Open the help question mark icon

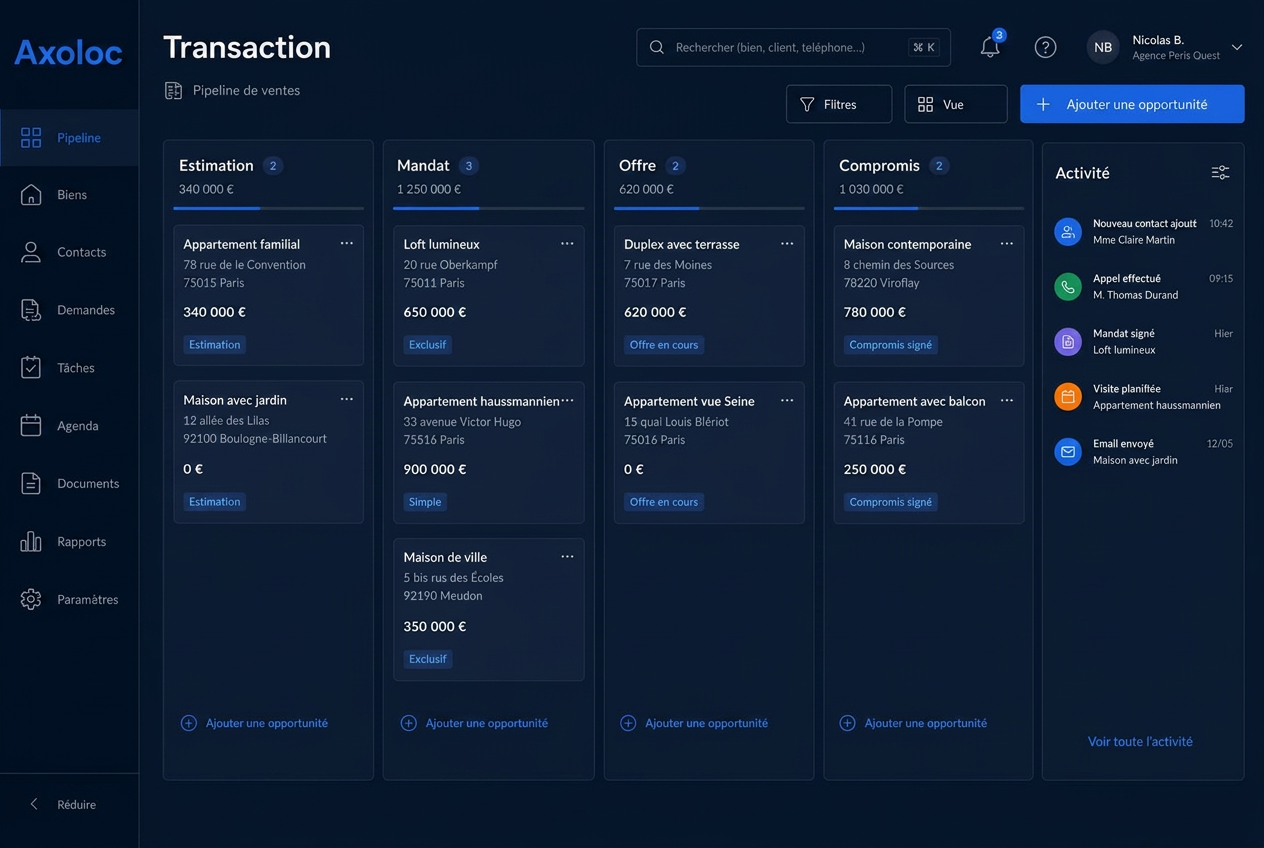tap(1045, 47)
